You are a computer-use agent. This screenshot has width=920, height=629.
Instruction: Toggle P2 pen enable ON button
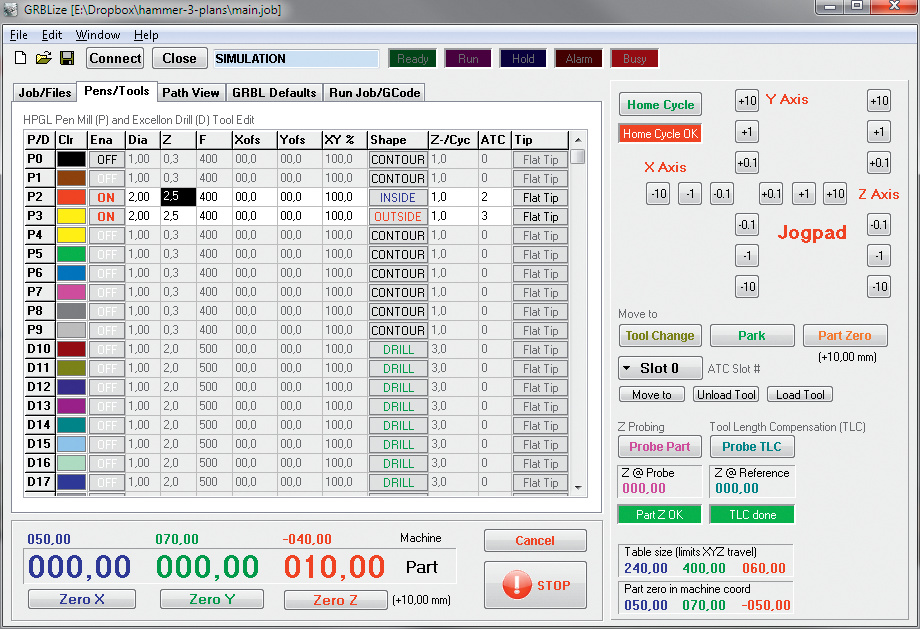[x=106, y=198]
